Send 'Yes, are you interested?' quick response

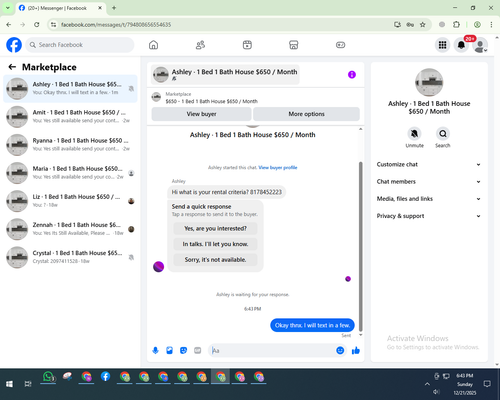[x=215, y=228]
